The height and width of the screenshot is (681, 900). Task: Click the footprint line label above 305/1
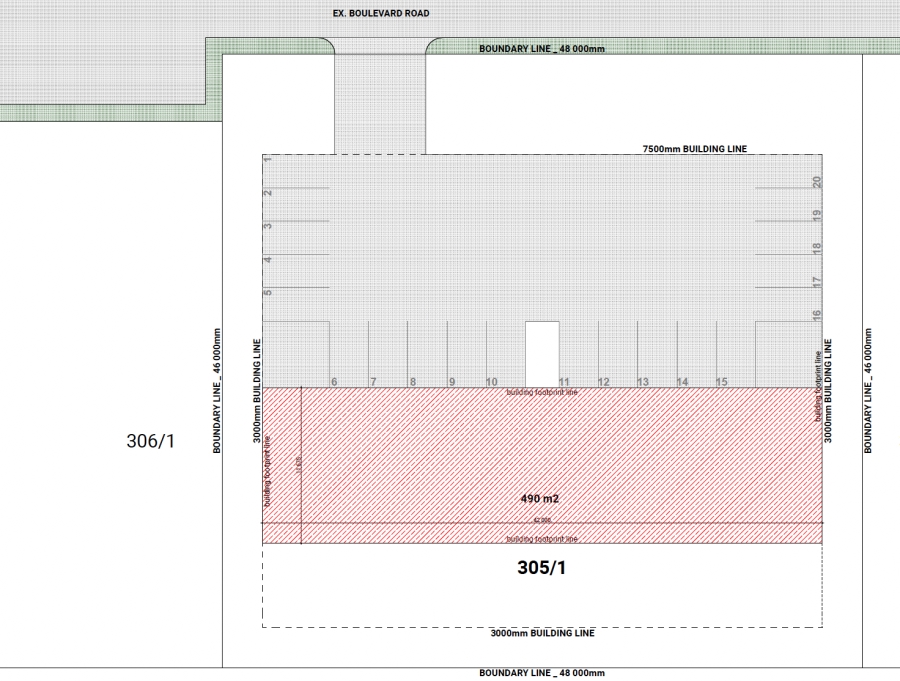[x=542, y=539]
